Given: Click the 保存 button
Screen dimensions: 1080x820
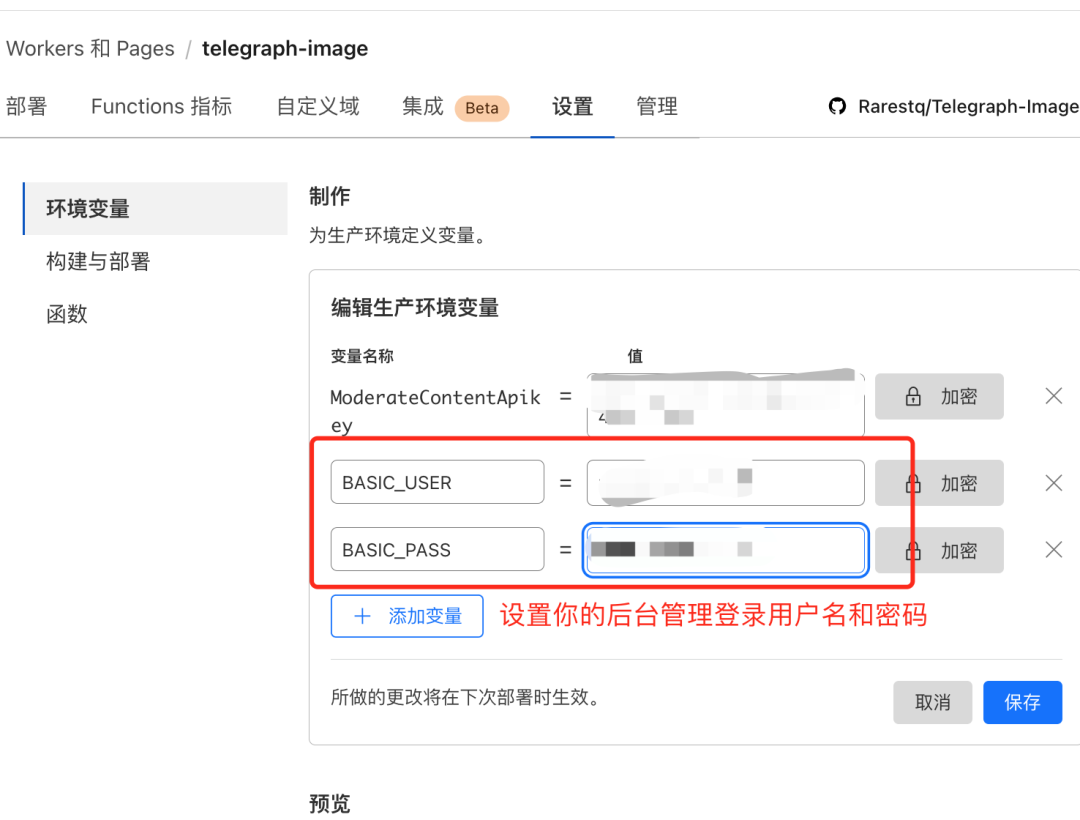Looking at the screenshot, I should coord(1022,702).
